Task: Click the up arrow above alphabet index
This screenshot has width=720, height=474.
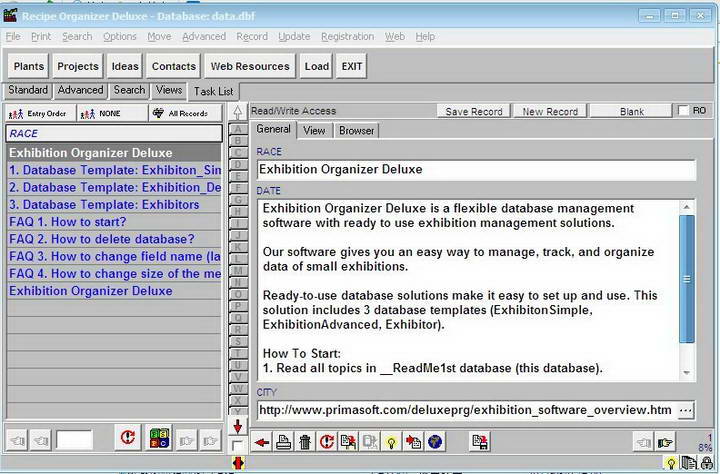Action: pos(237,112)
